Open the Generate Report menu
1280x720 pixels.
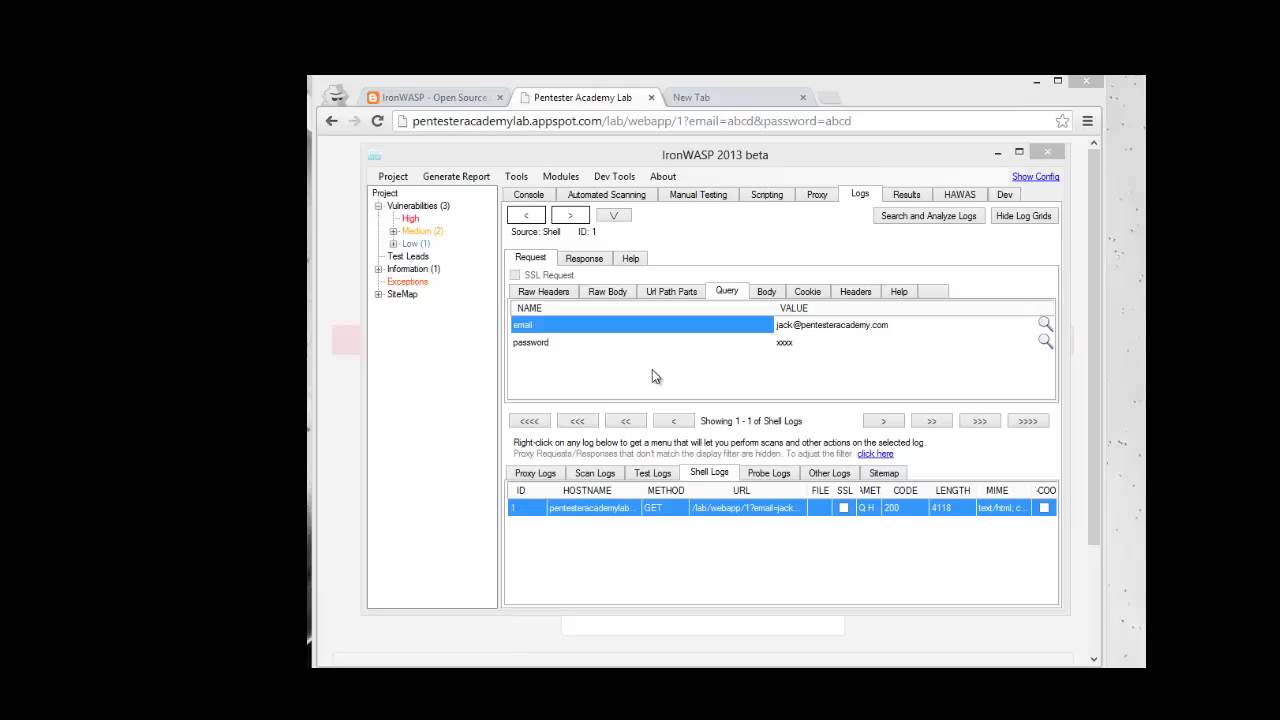click(456, 177)
